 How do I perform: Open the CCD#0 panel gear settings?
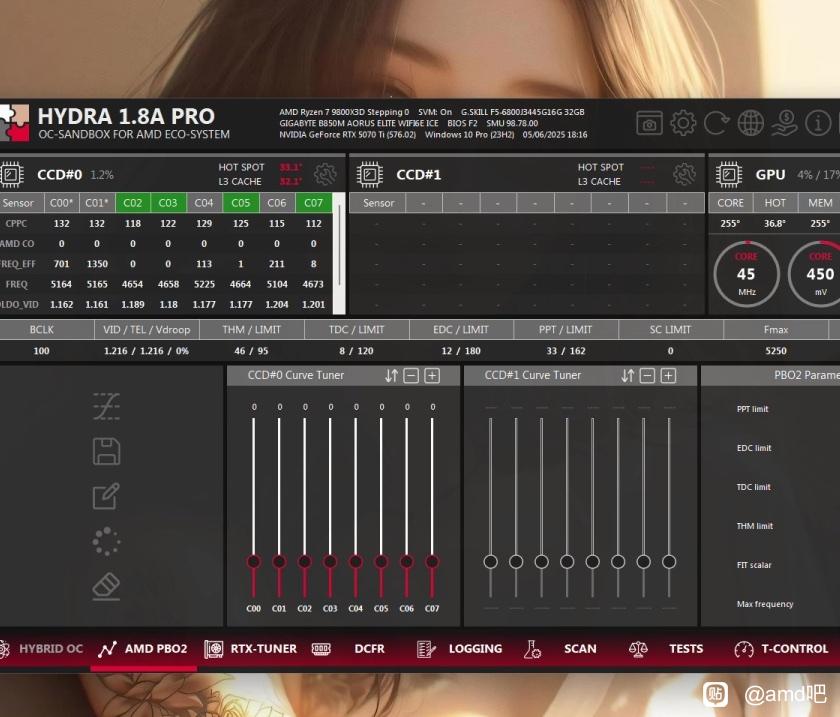pos(325,174)
